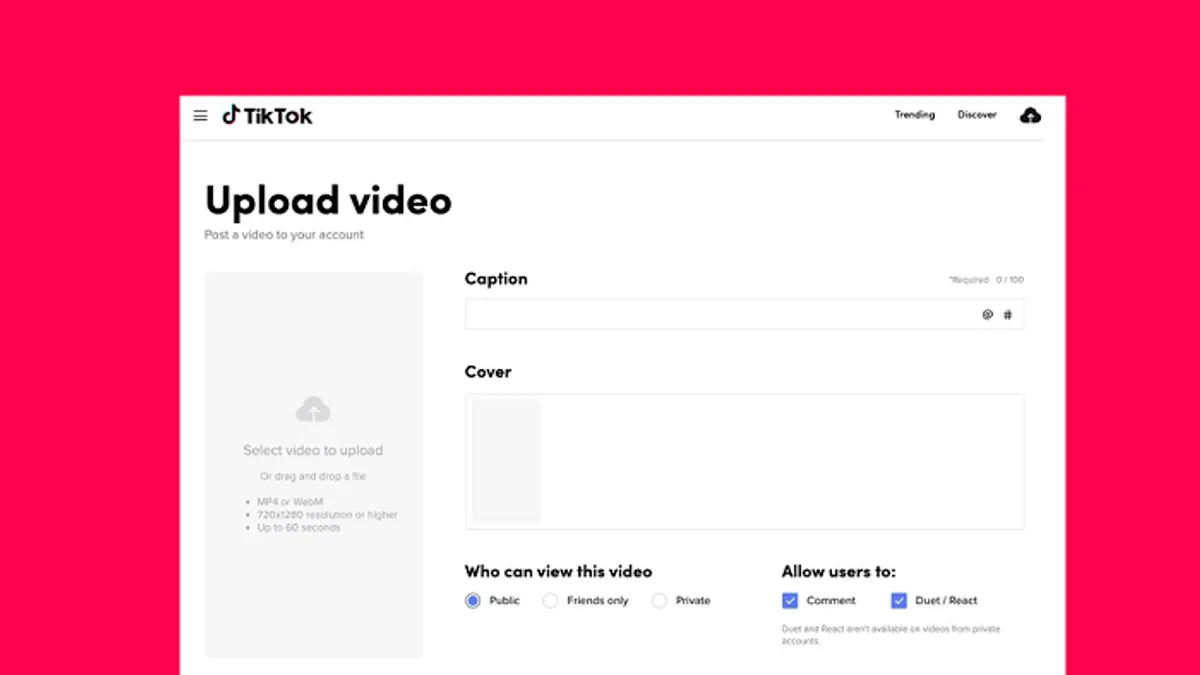Select the Friends only visibility option
This screenshot has width=1200, height=675.
(x=550, y=601)
